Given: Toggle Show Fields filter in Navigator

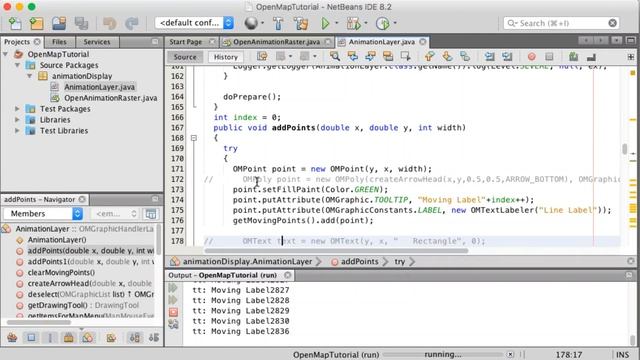Looking at the screenshot, I should (x=31, y=338).
